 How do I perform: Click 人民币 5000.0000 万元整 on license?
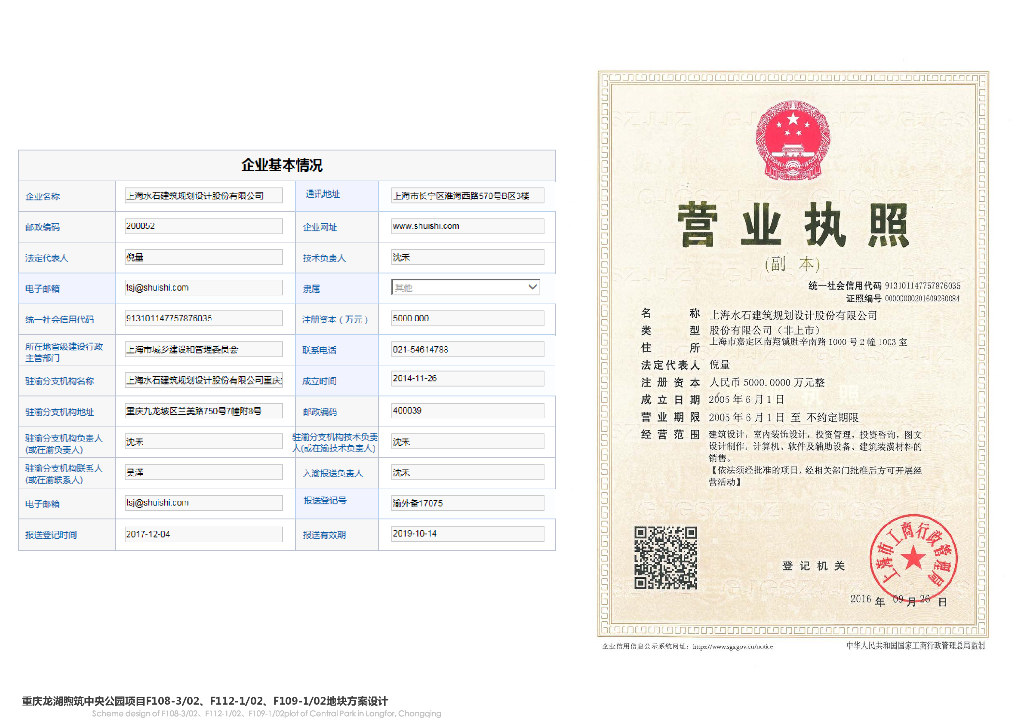click(x=767, y=383)
